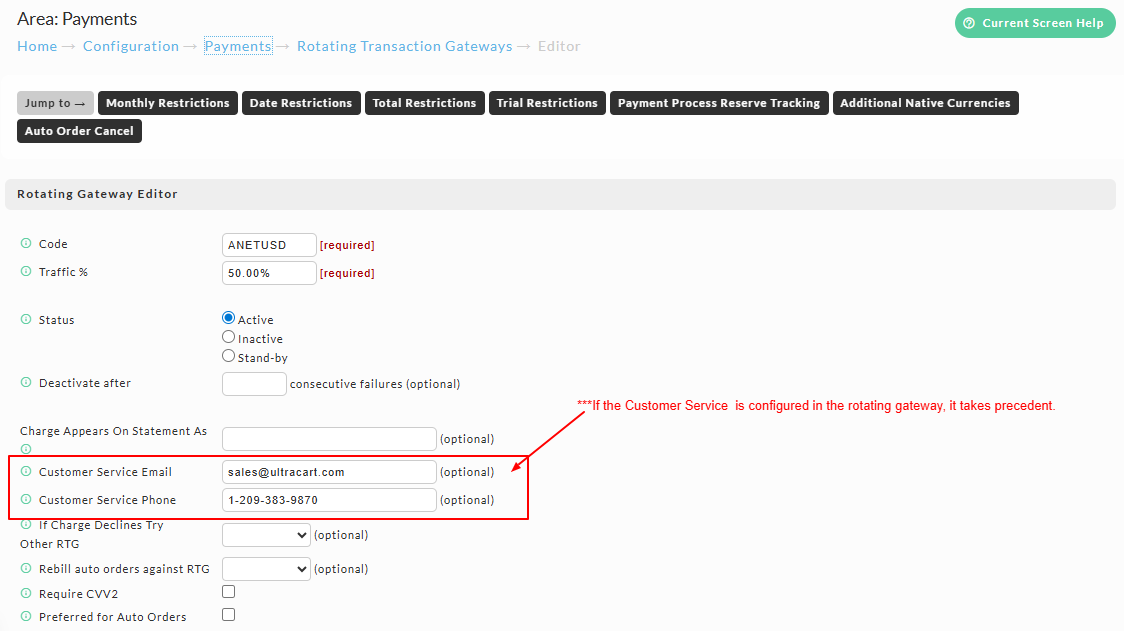Image resolution: width=1124 pixels, height=631 pixels.
Task: Select the Stand-by status radio button
Action: point(229,356)
